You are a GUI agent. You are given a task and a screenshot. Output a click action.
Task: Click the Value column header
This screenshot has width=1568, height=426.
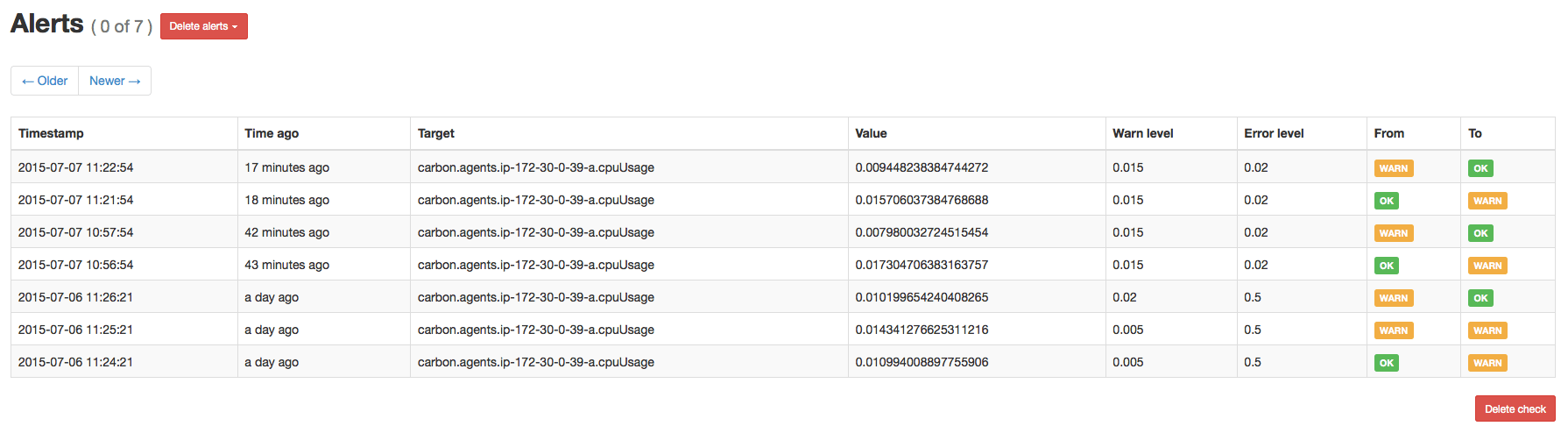pyautogui.click(x=871, y=133)
